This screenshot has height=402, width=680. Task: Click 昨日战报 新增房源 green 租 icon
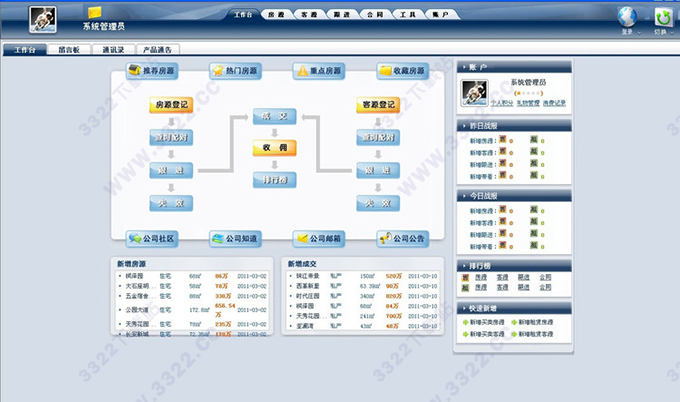point(534,139)
